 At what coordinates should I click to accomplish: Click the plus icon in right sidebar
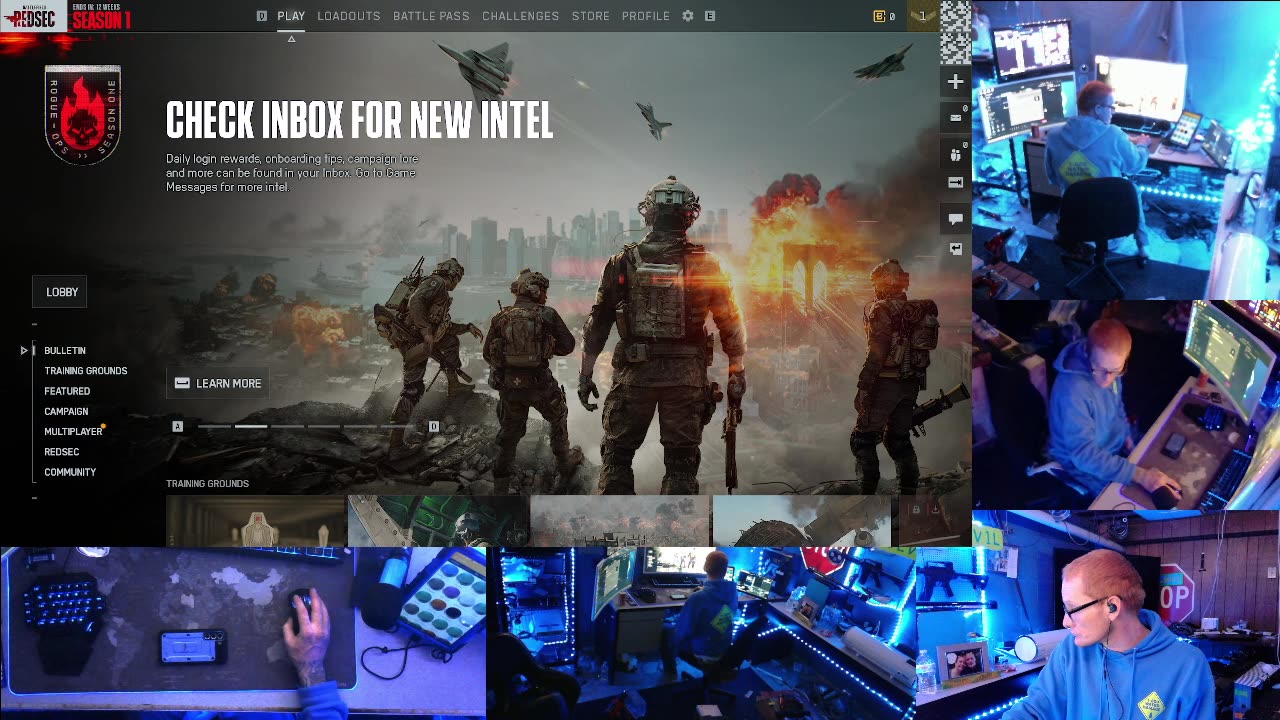tap(955, 82)
